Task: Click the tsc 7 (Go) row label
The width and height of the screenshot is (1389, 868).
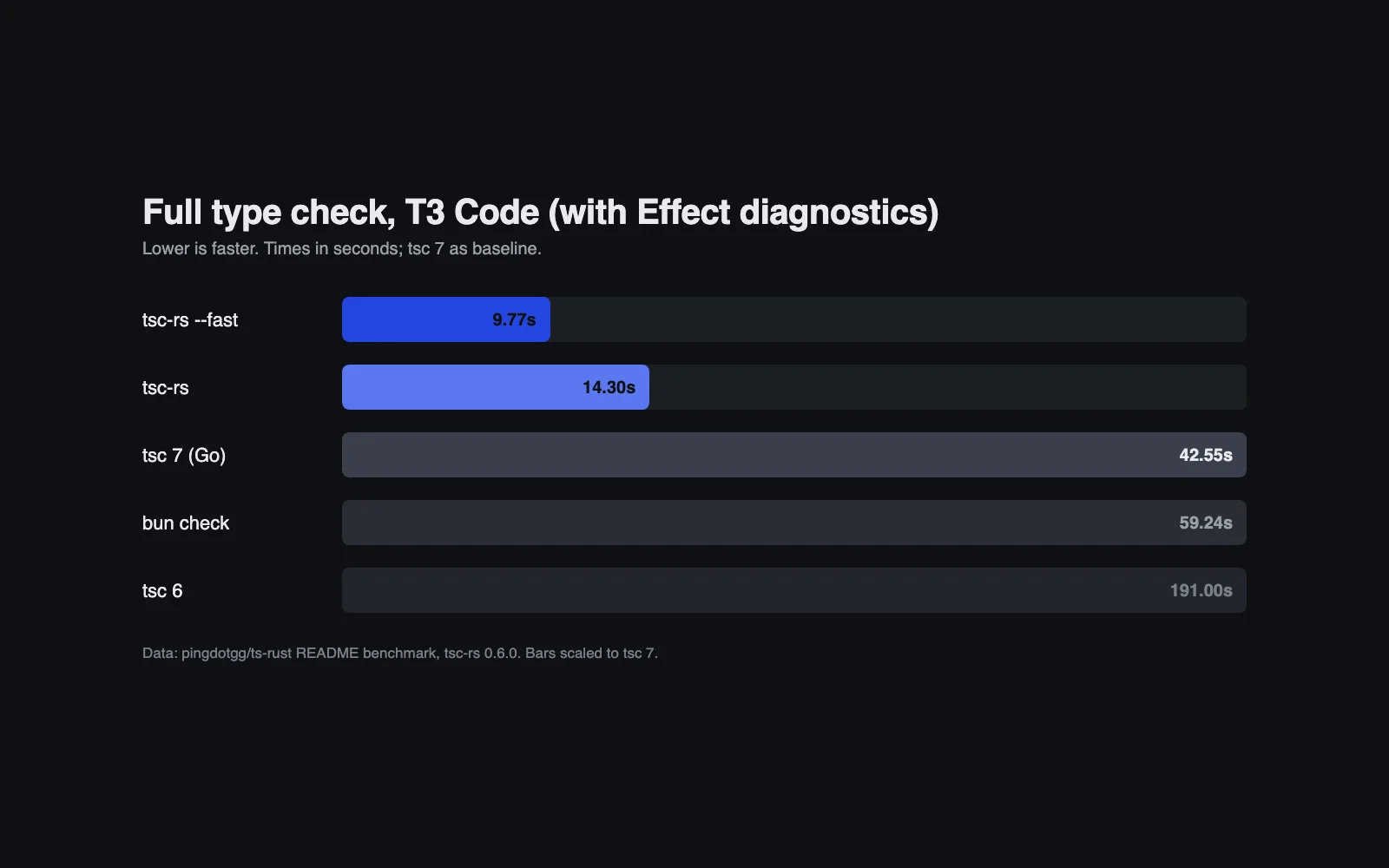Action: [x=184, y=455]
